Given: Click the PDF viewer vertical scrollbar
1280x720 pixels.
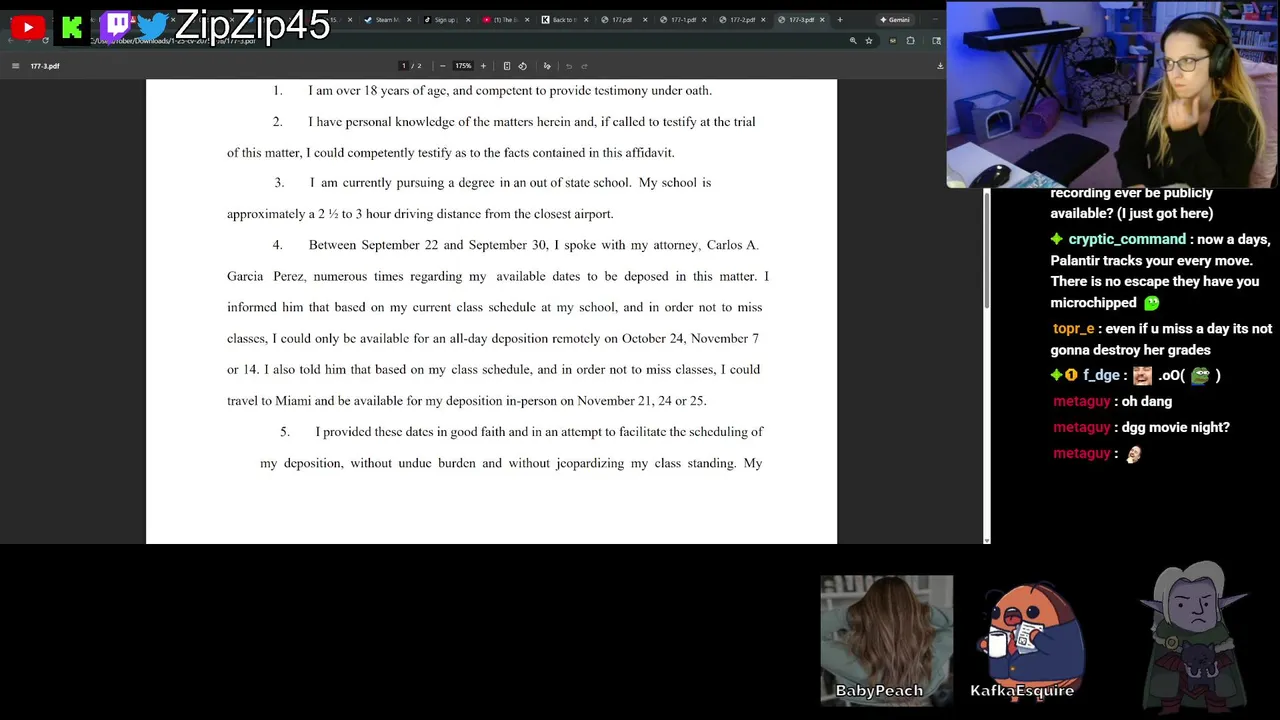Looking at the screenshot, I should [987, 250].
